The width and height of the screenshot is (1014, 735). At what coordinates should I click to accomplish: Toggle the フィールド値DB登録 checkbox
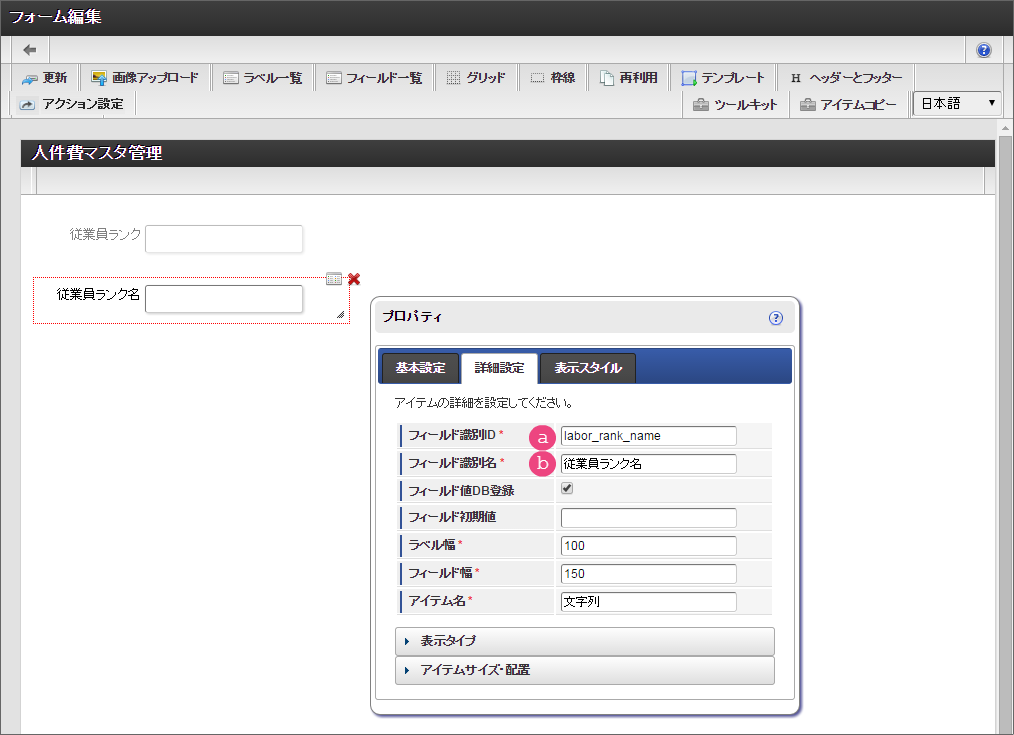point(567,490)
